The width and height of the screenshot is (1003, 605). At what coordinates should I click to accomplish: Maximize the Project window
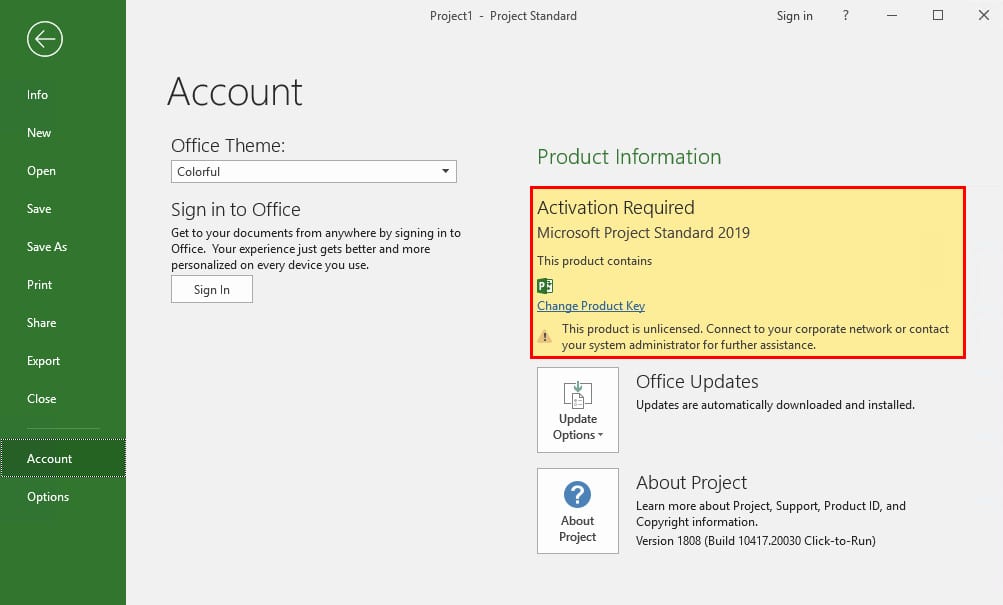tap(938, 15)
